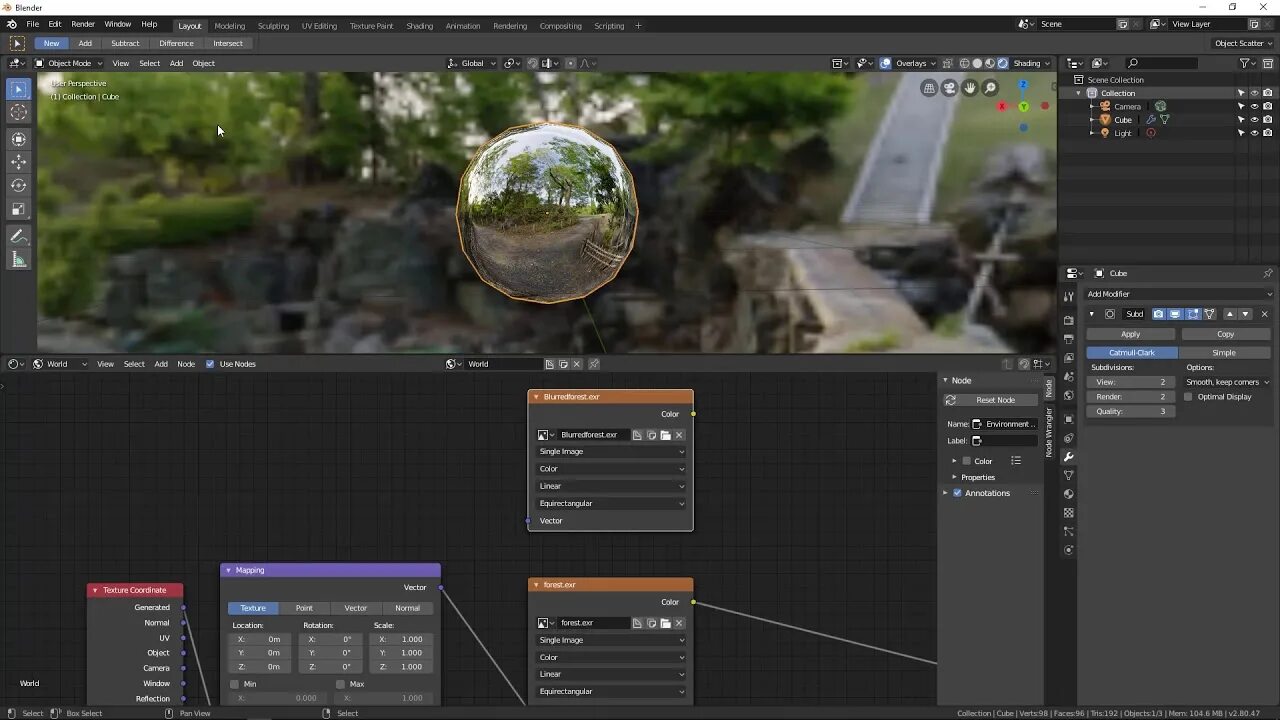Screen dimensions: 1280x720
Task: Open the Object Mode dropdown
Action: [69, 63]
